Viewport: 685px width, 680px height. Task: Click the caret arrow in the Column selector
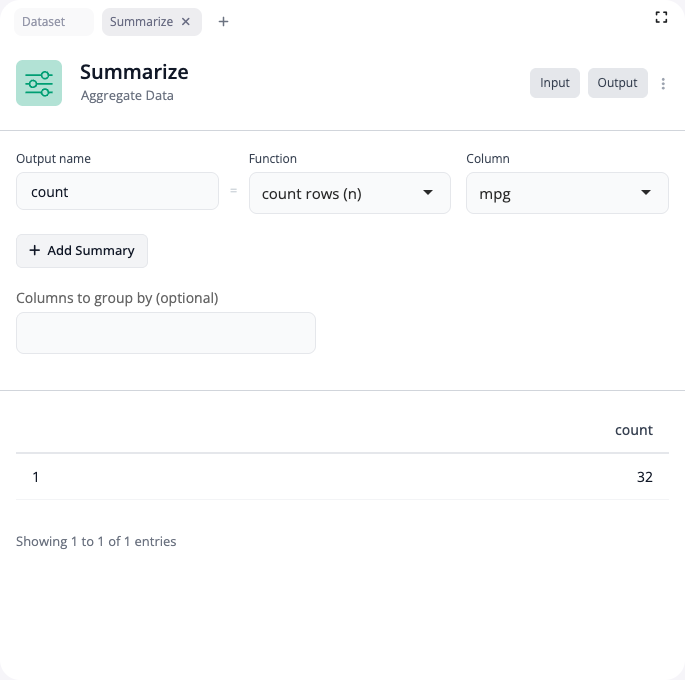click(x=646, y=193)
